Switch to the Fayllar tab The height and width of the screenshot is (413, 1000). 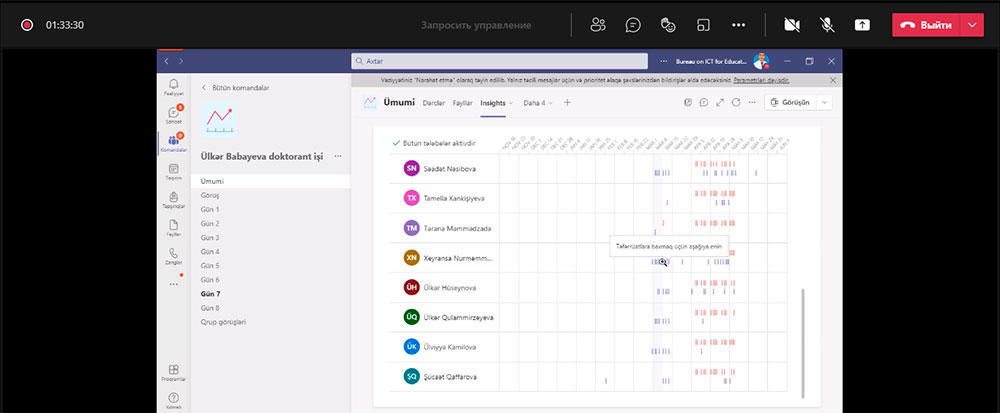pyautogui.click(x=462, y=103)
